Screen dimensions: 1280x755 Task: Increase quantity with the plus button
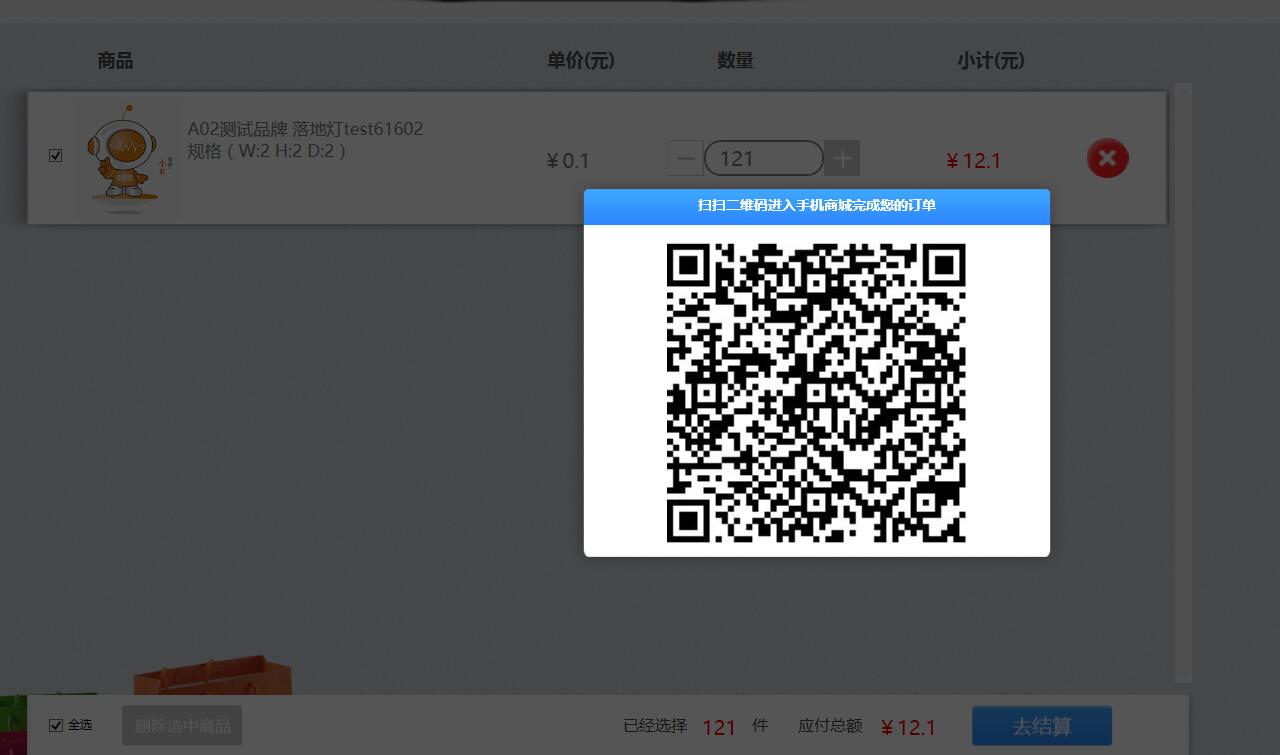[x=842, y=158]
